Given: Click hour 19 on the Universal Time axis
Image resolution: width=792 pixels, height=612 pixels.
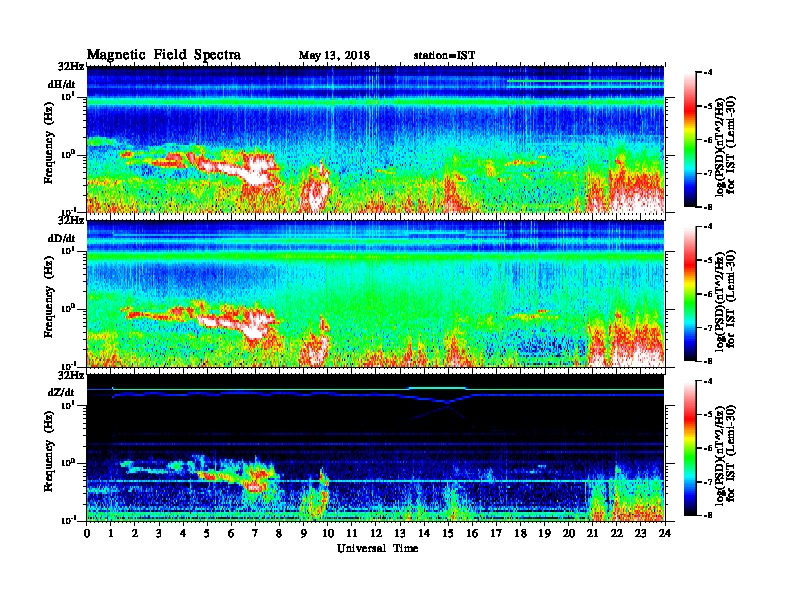Looking at the screenshot, I should click(544, 533).
